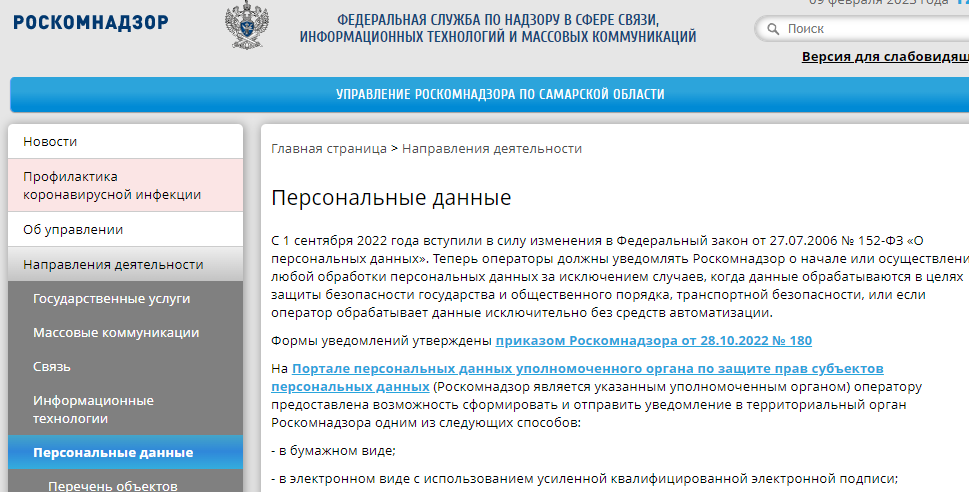
Task: Open Профилактика коронавирусной инфекции item
Action: [125, 185]
